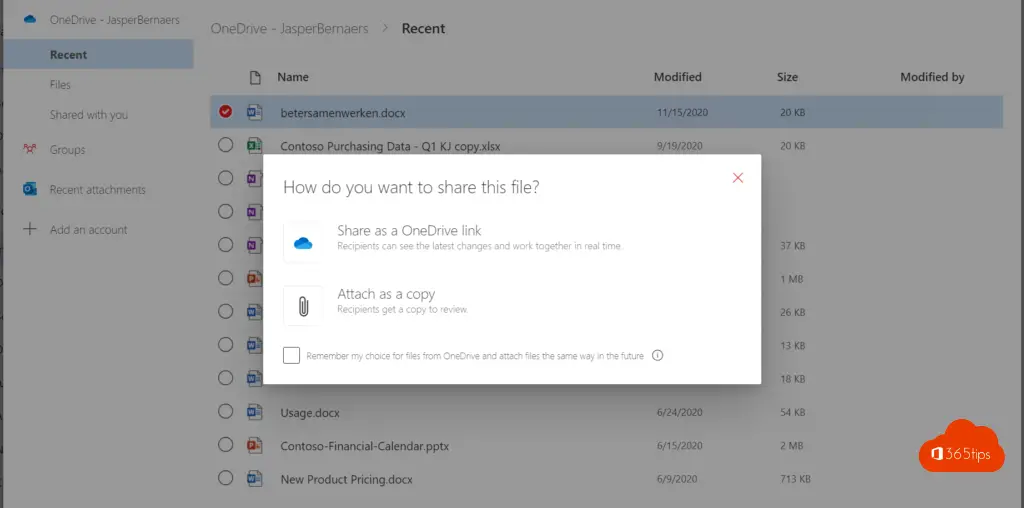Image resolution: width=1024 pixels, height=508 pixels.
Task: Select circle of the 1 MB file row
Action: (x=225, y=278)
